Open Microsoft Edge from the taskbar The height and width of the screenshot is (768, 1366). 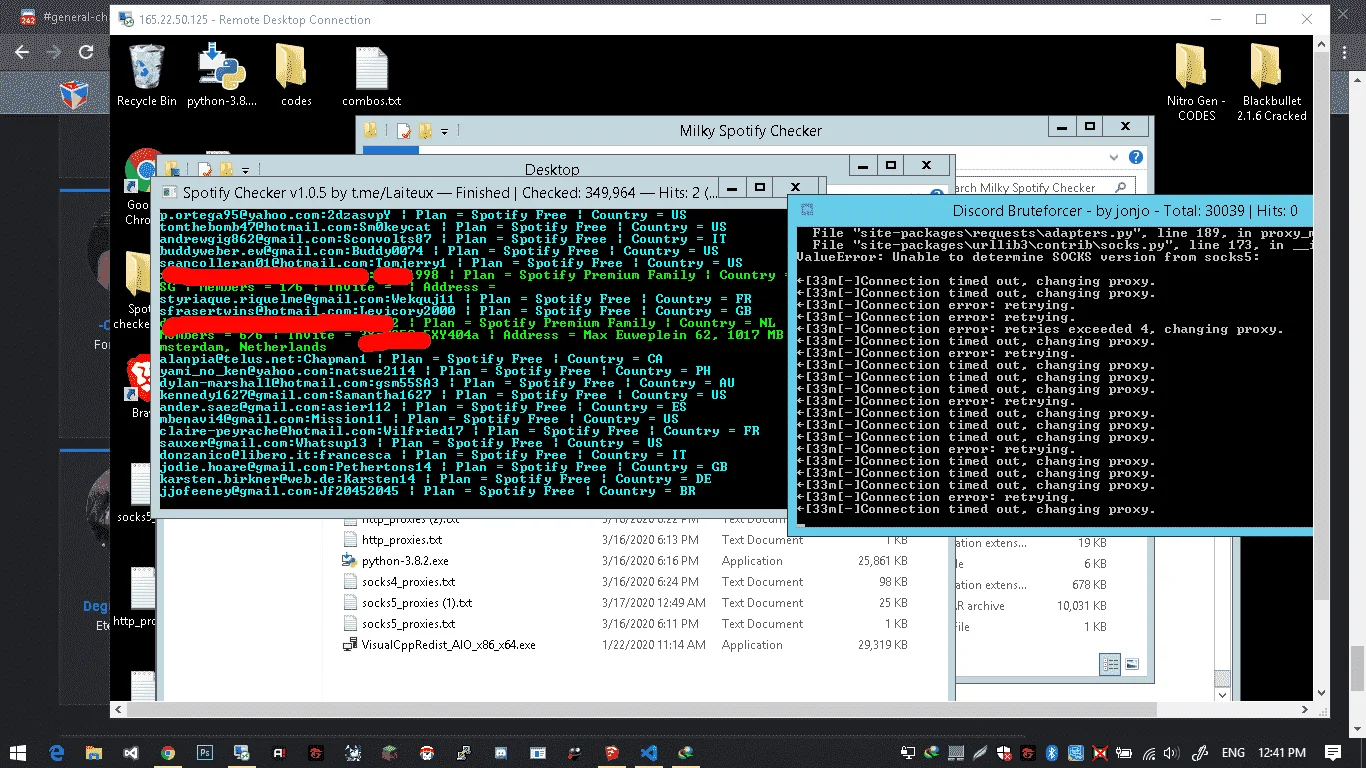tap(57, 752)
